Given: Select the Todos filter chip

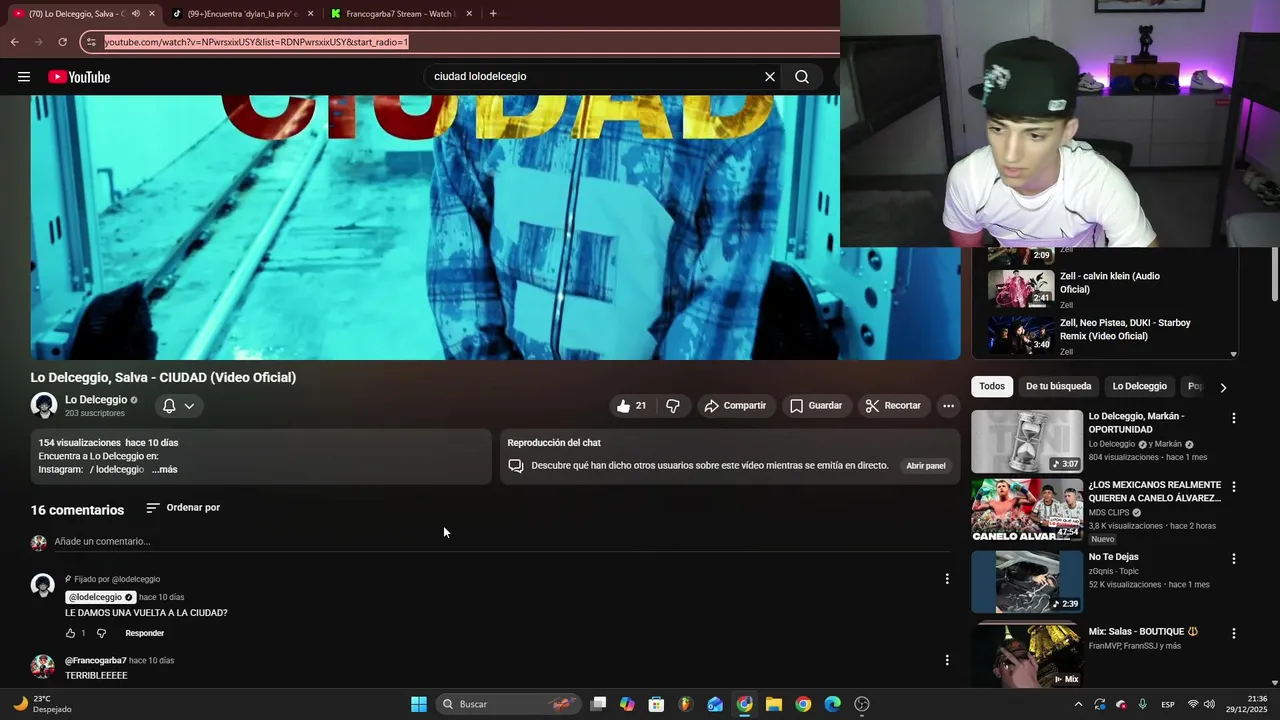Looking at the screenshot, I should click(992, 386).
